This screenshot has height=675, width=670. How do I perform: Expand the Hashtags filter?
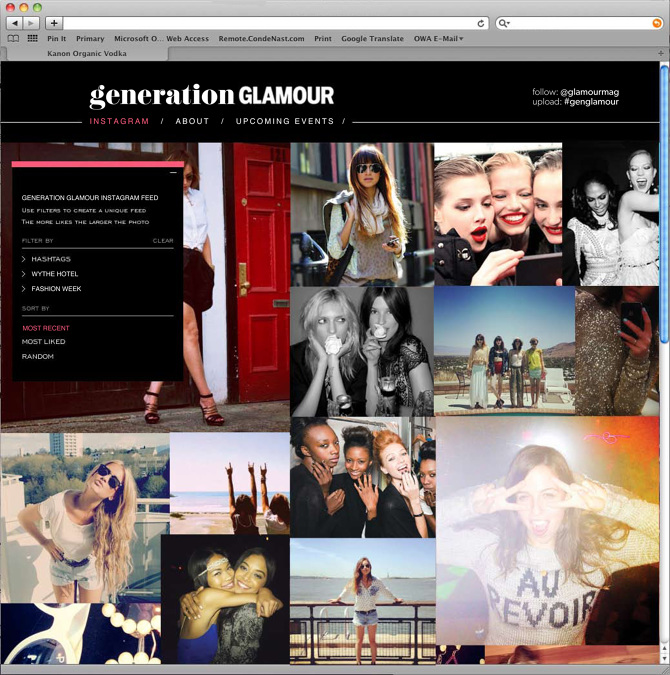[x=50, y=259]
